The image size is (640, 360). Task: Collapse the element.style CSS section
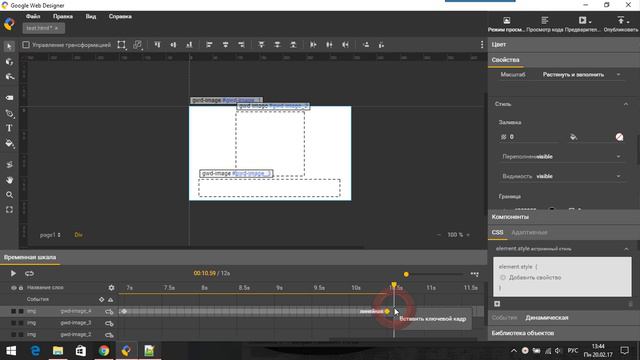(626, 249)
